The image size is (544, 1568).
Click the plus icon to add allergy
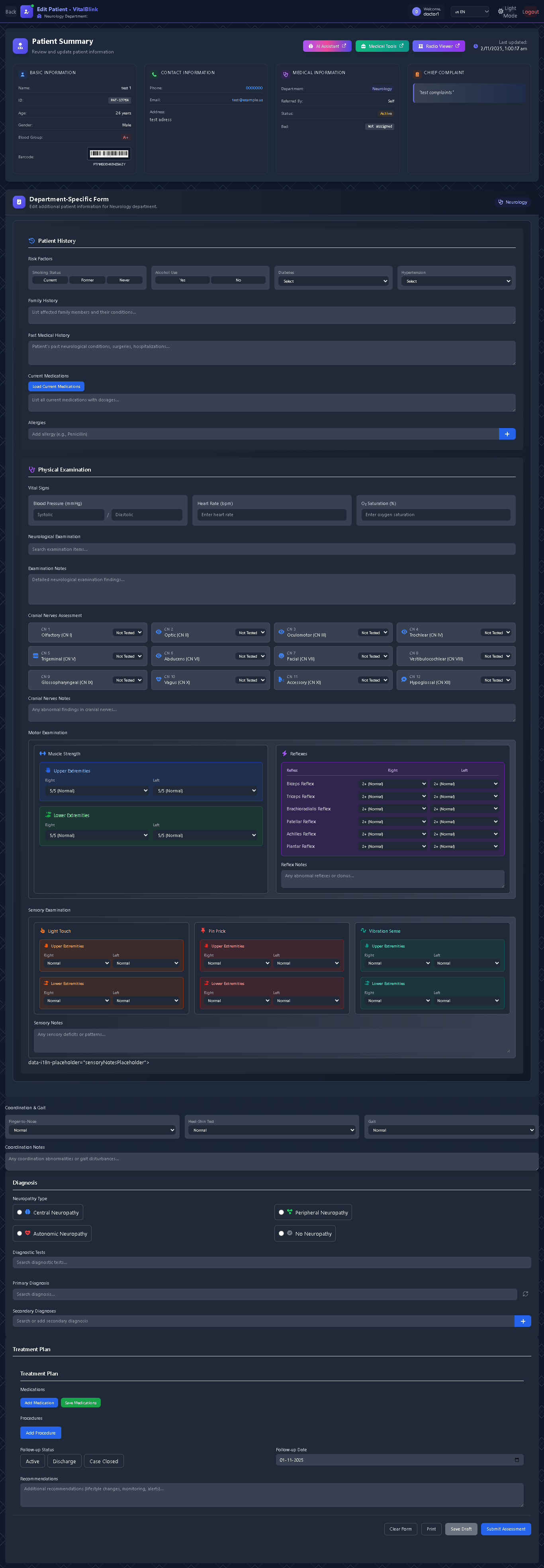pyautogui.click(x=506, y=433)
